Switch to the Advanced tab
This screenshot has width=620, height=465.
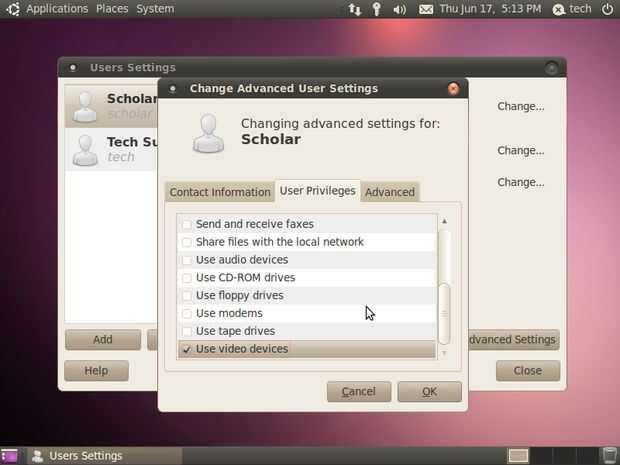[x=390, y=192]
